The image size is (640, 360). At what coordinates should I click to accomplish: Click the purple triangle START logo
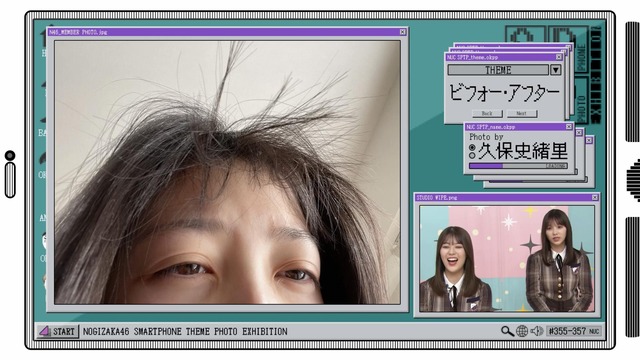44,331
